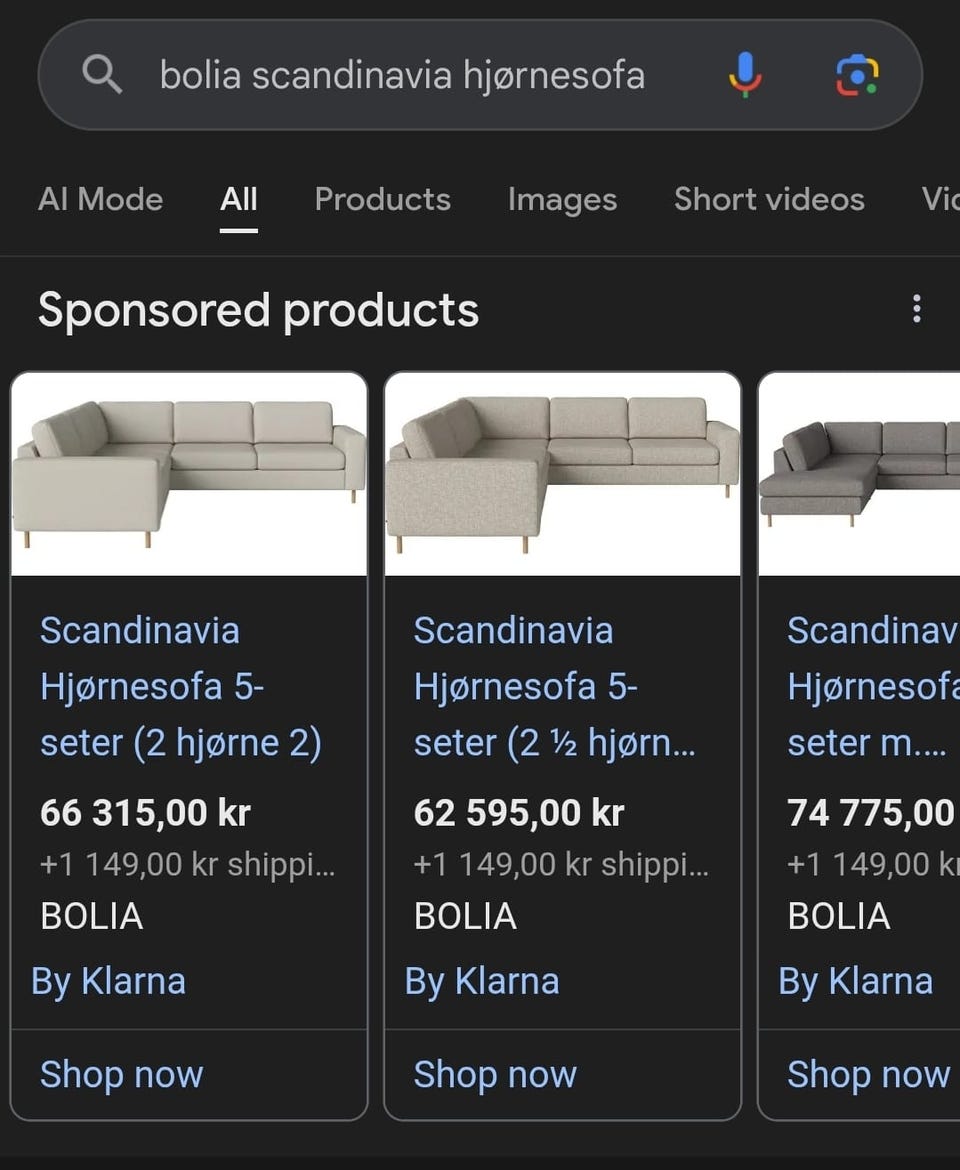Open the Images tab
Image resolution: width=960 pixels, height=1170 pixels.
coord(562,199)
